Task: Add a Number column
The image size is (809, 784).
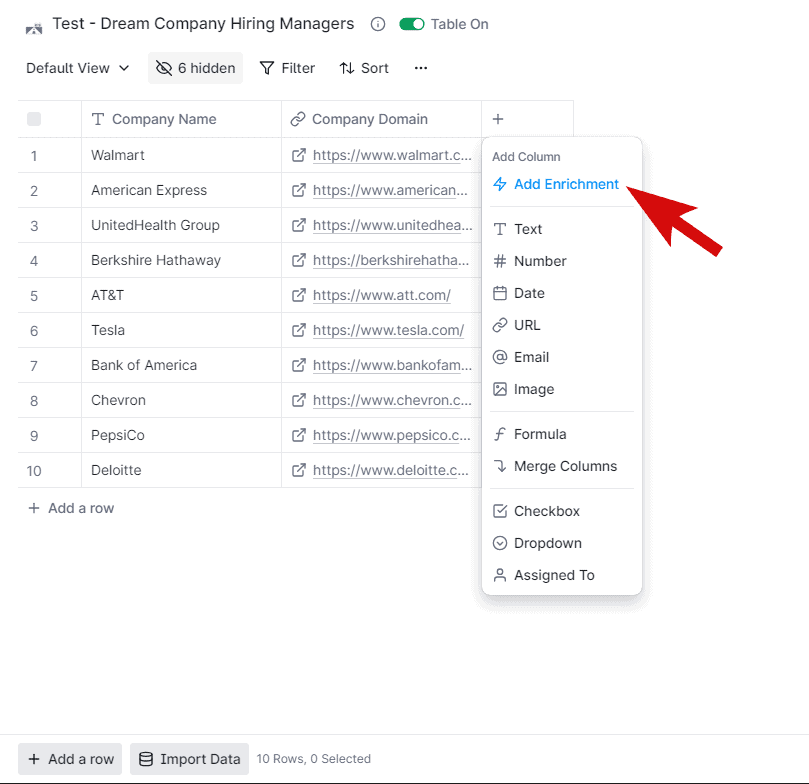Action: tap(561, 261)
